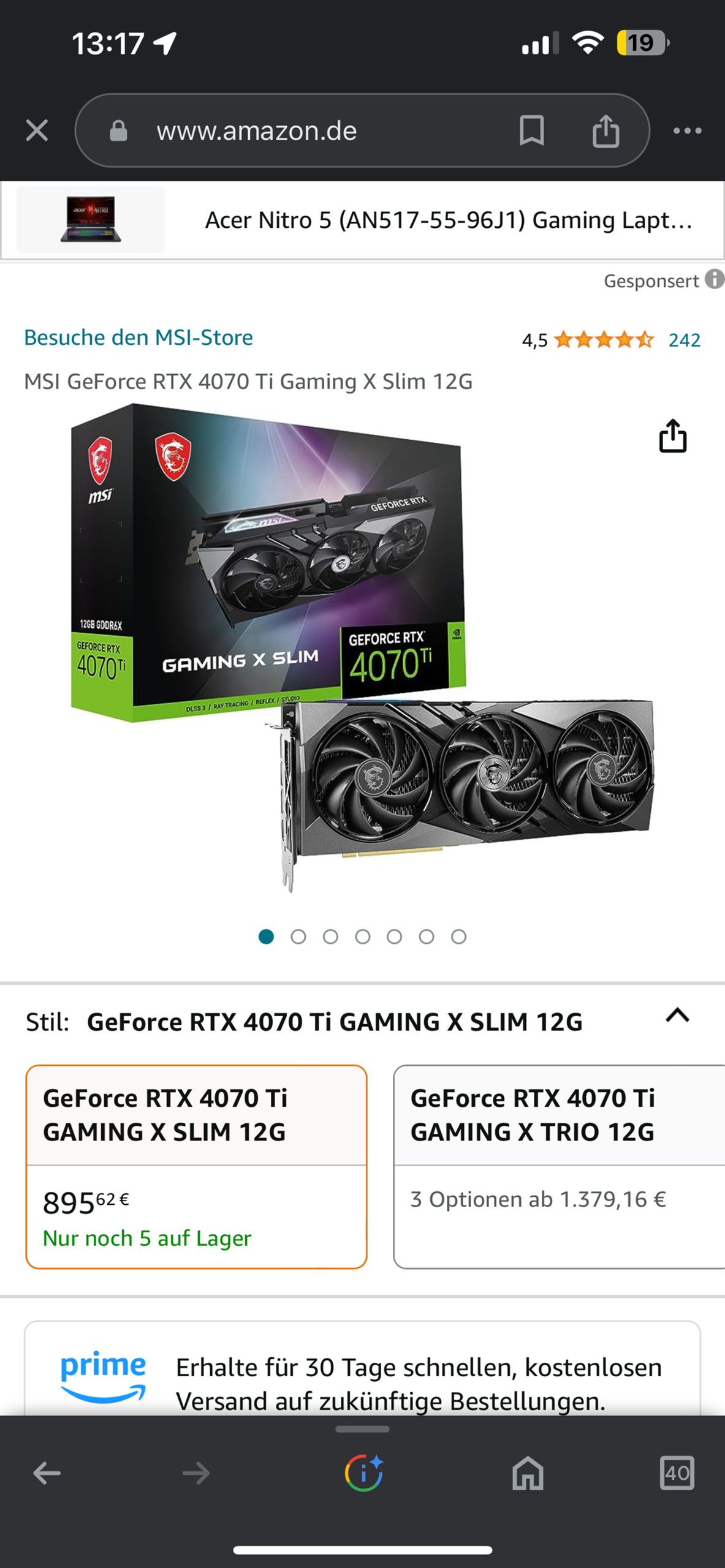Tap the bookmark icon in address bar
This screenshot has height=1568, width=725.
pos(531,130)
